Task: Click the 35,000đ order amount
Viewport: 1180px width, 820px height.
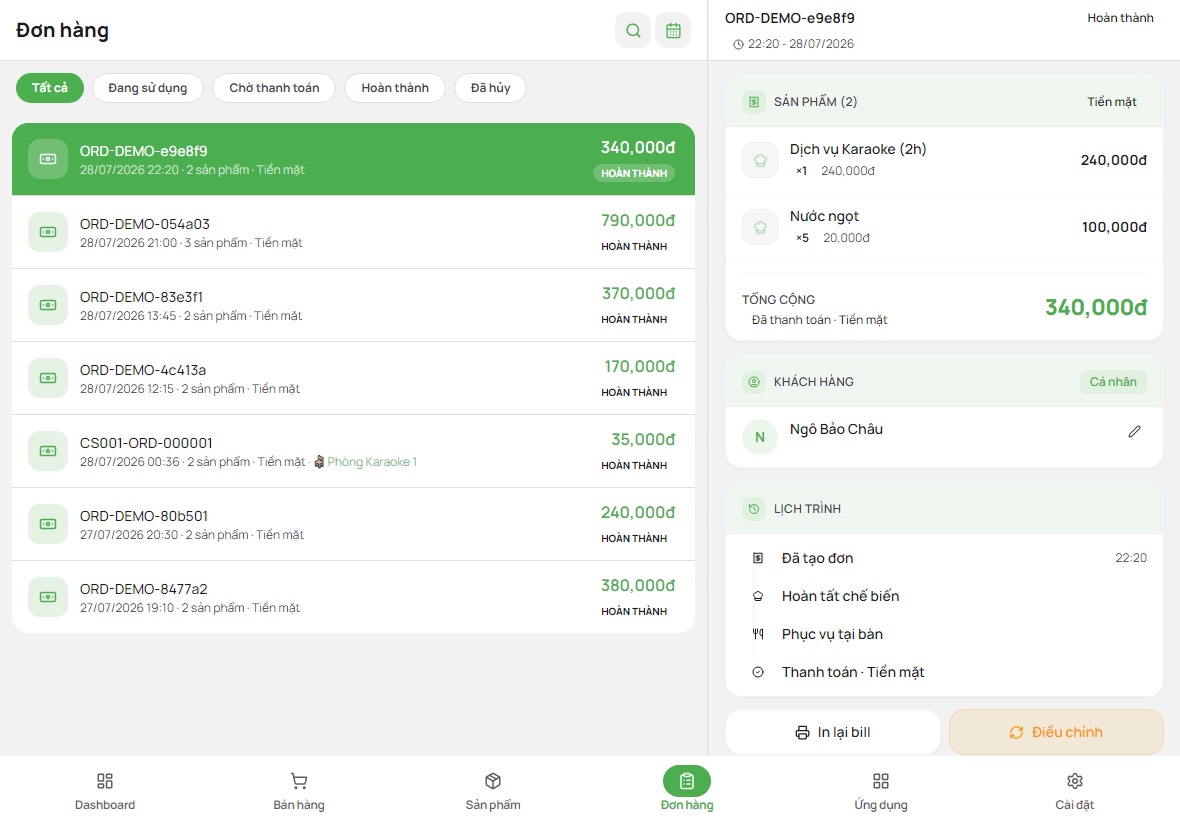Action: (x=643, y=439)
